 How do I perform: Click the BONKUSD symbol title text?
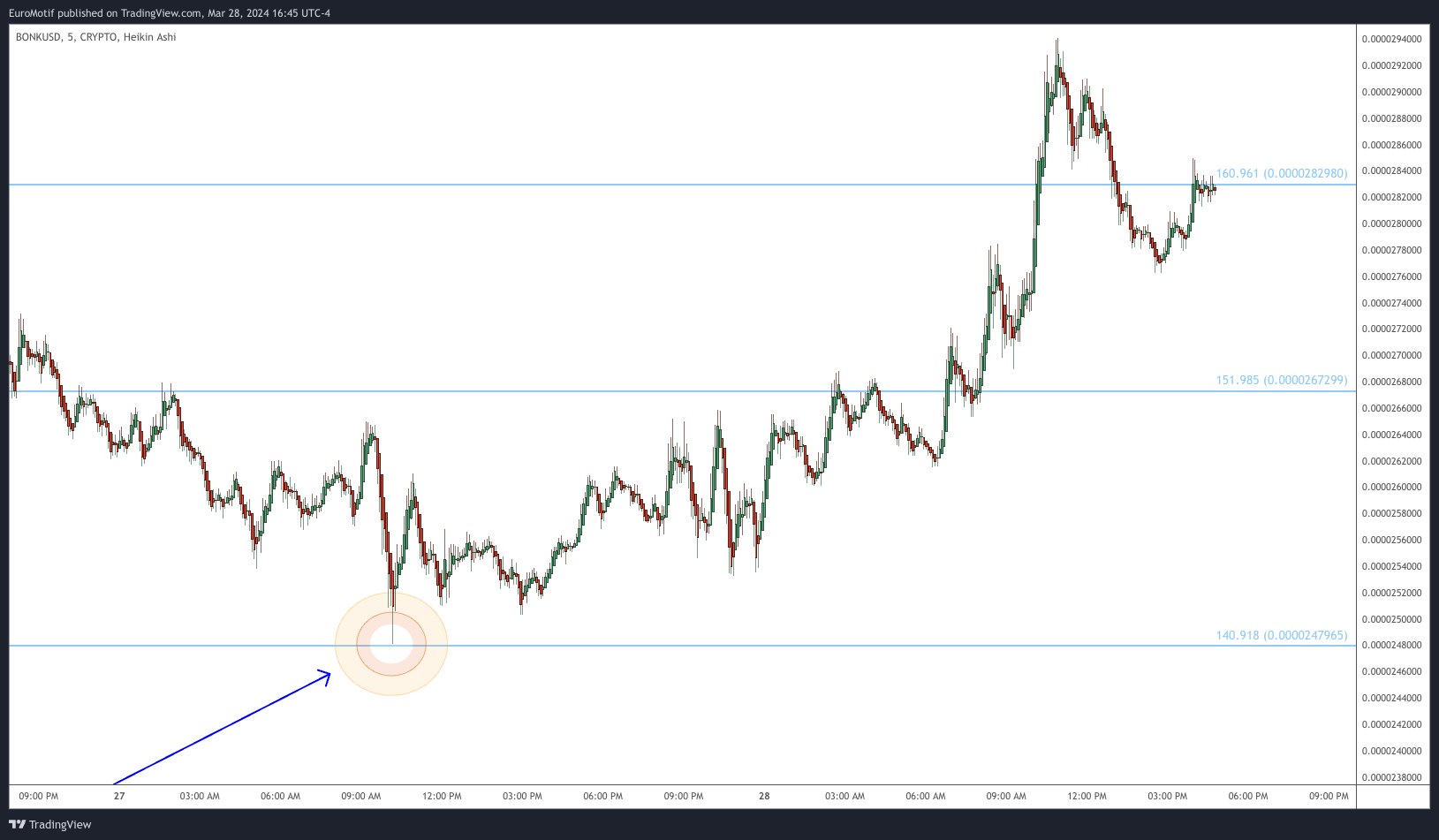tap(95, 37)
